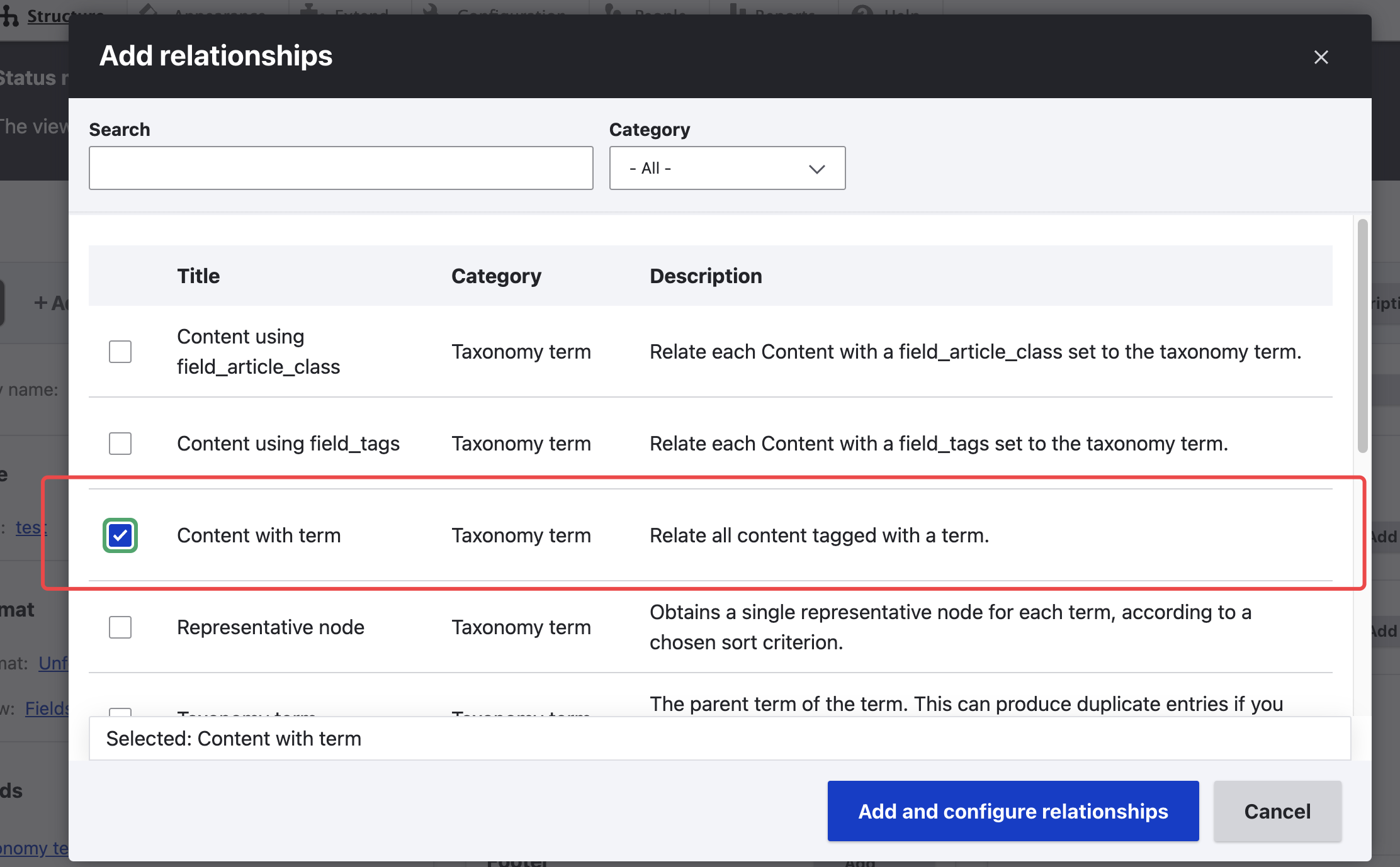
Task: Click the dialog's vertical scrollbar
Action: tap(1363, 336)
